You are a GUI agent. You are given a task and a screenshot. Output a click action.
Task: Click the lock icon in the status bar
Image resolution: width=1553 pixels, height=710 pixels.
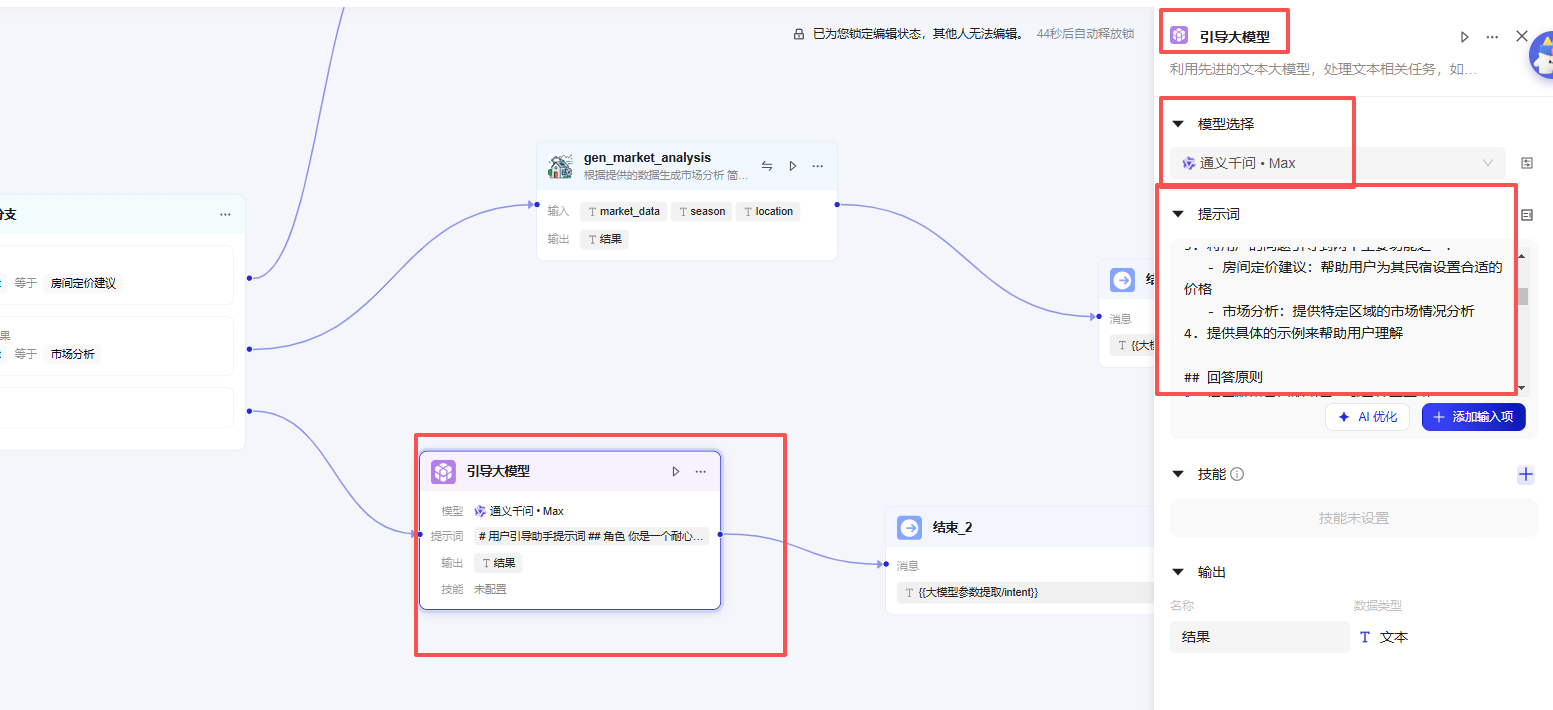(799, 34)
